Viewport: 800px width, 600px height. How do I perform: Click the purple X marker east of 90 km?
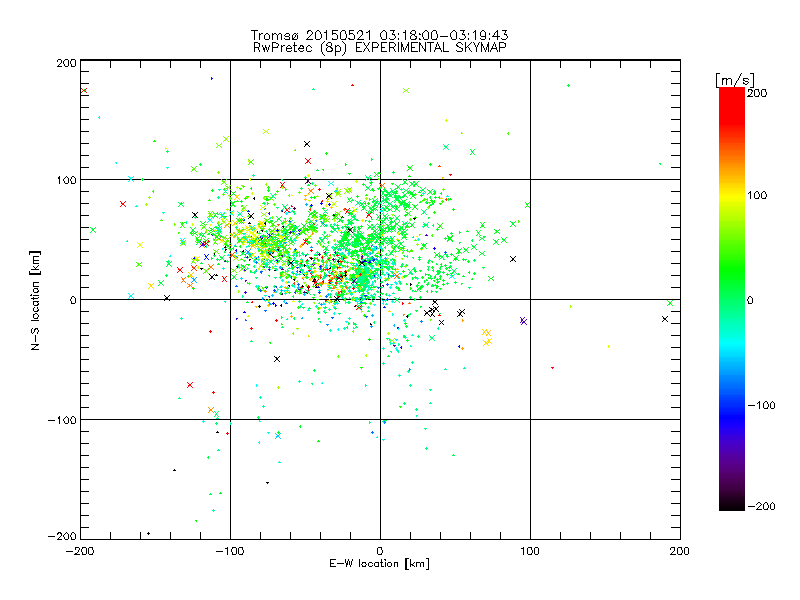point(523,321)
